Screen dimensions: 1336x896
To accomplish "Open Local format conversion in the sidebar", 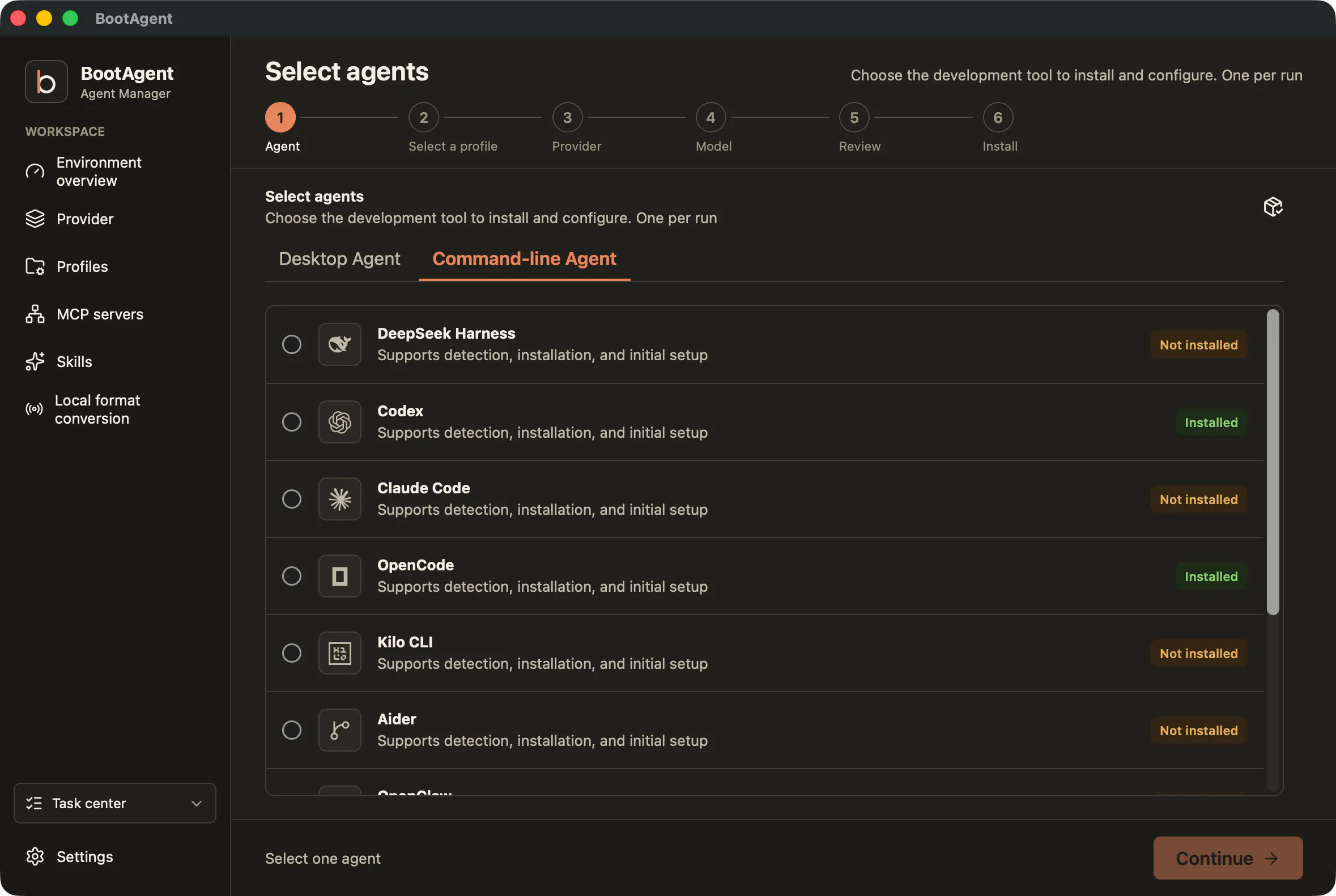I will coord(115,409).
